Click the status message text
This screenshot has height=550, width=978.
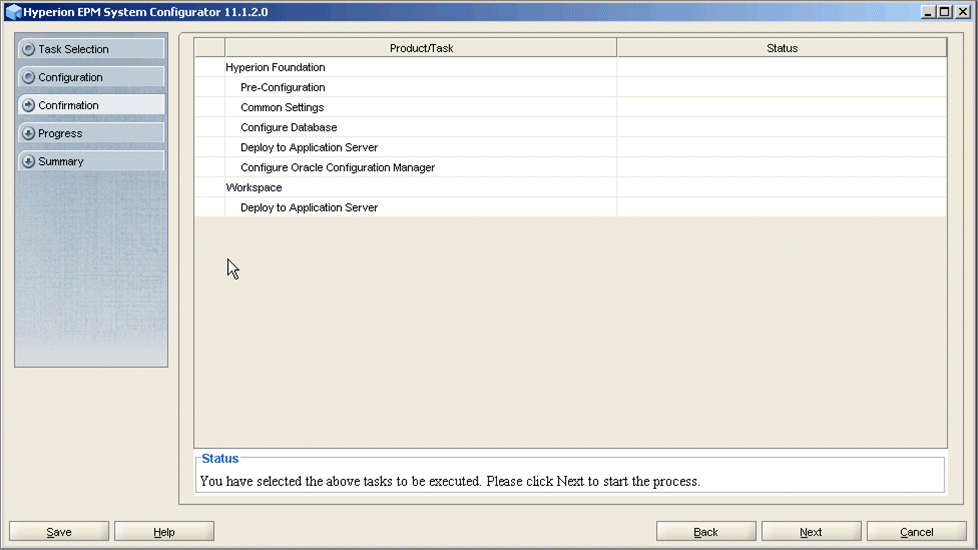click(x=450, y=481)
